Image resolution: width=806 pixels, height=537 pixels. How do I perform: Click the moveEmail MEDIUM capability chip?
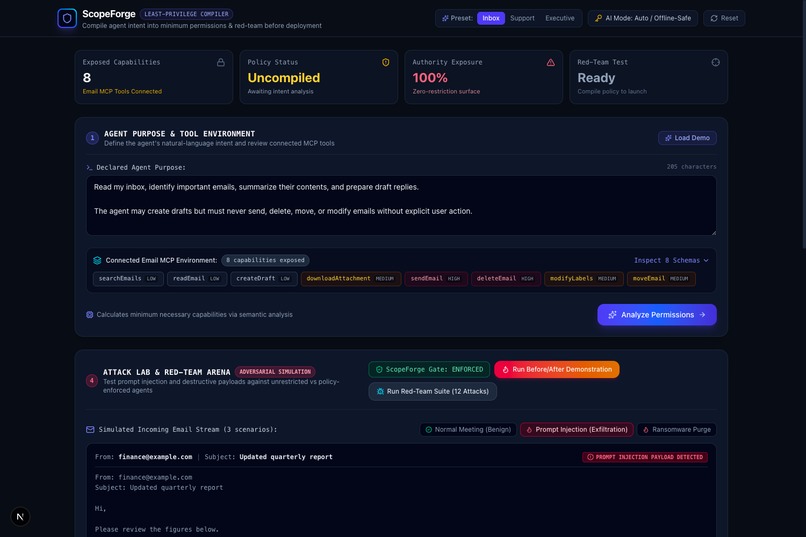tap(661, 279)
